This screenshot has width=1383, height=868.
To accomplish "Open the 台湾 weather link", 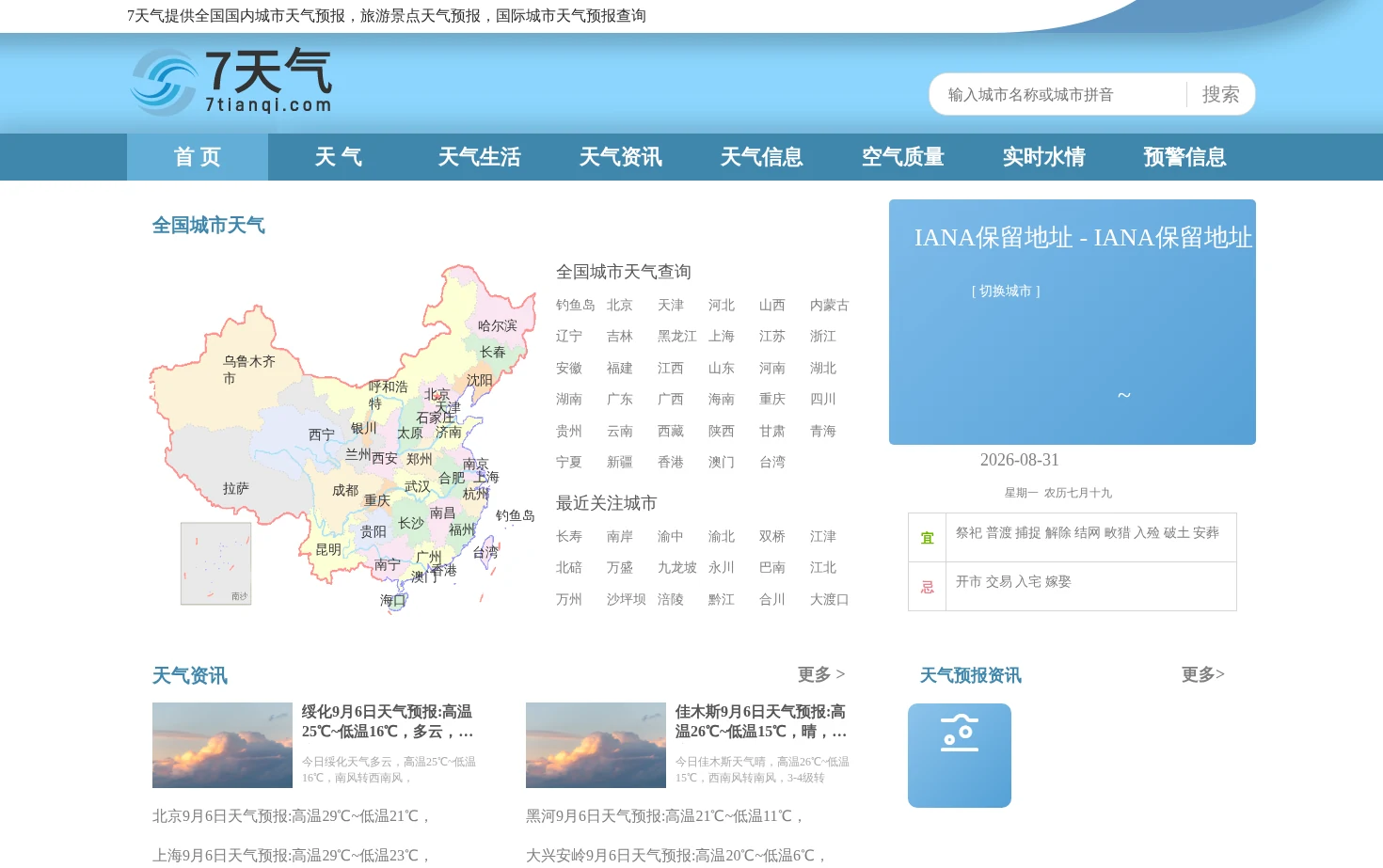I will point(772,462).
